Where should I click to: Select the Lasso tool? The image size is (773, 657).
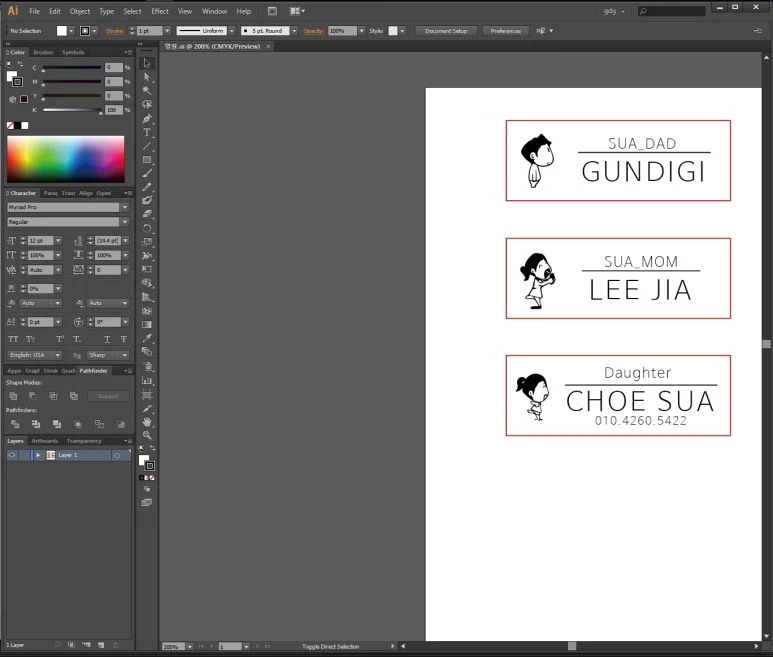point(147,104)
